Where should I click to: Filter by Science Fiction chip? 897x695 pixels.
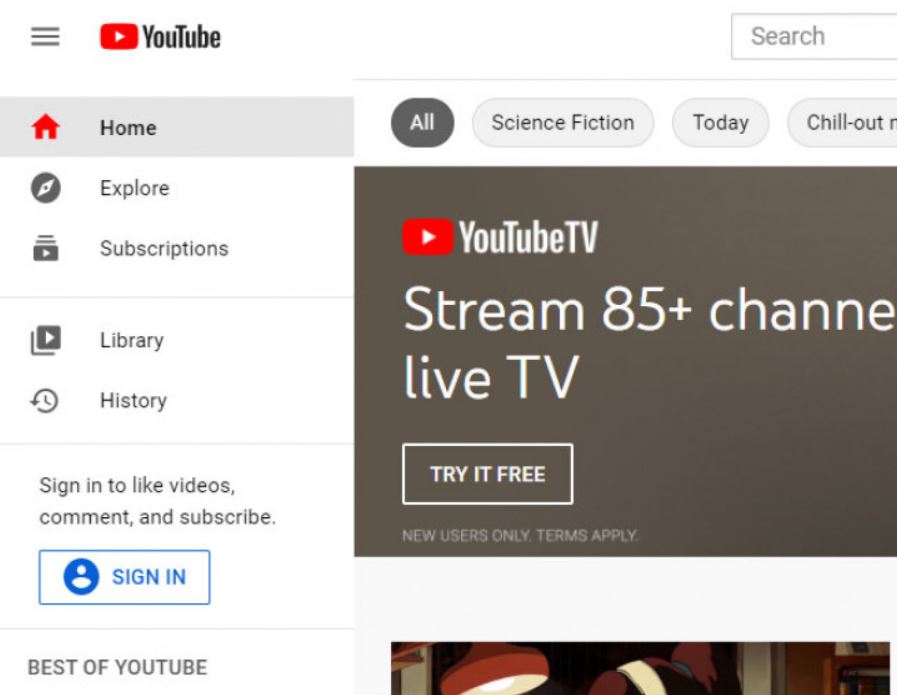[x=563, y=122]
